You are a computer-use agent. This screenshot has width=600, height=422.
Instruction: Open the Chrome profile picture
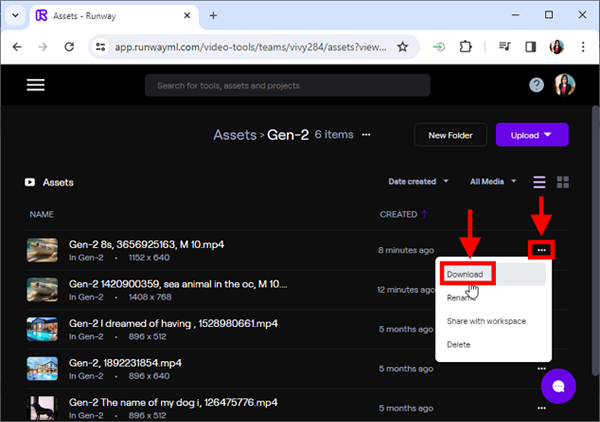(557, 47)
